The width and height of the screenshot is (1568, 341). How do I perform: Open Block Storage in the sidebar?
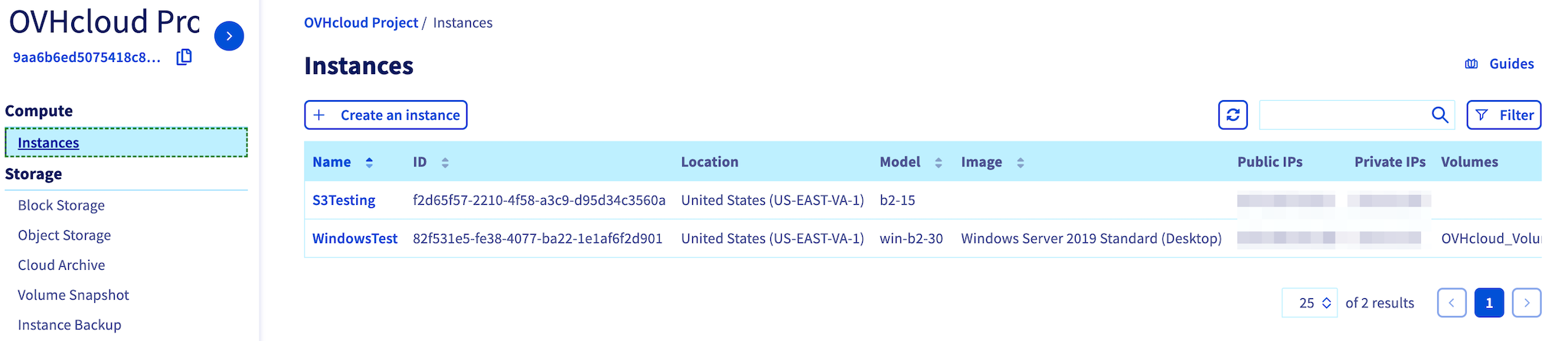pos(61,205)
